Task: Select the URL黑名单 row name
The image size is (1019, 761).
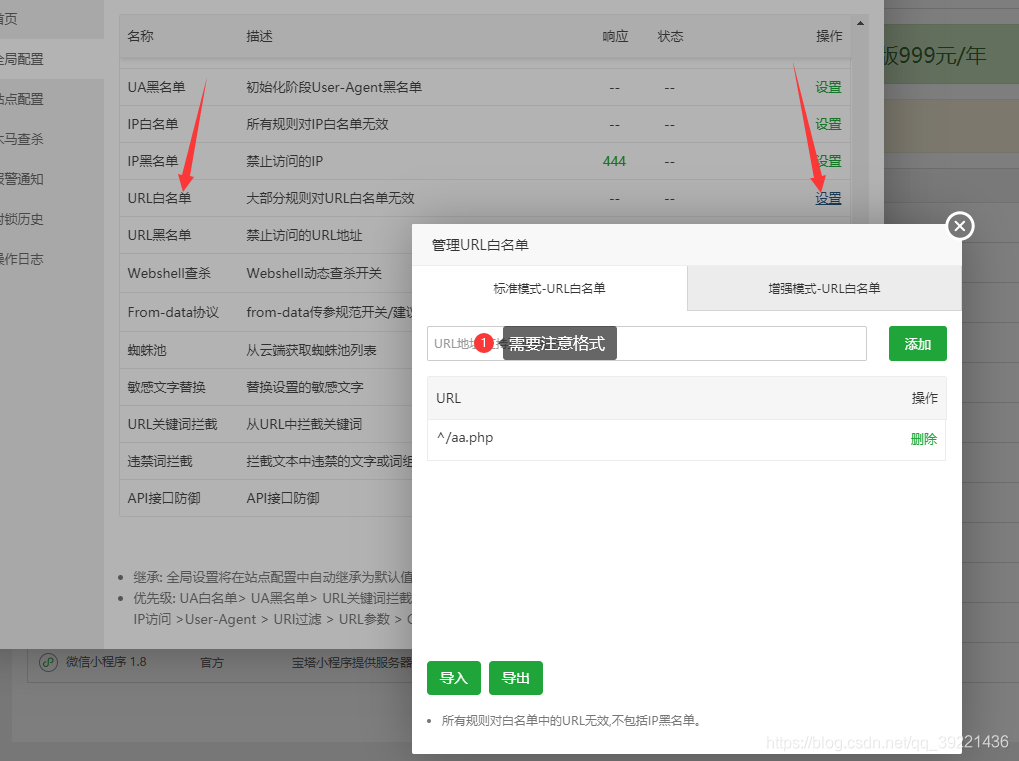Action: [159, 235]
